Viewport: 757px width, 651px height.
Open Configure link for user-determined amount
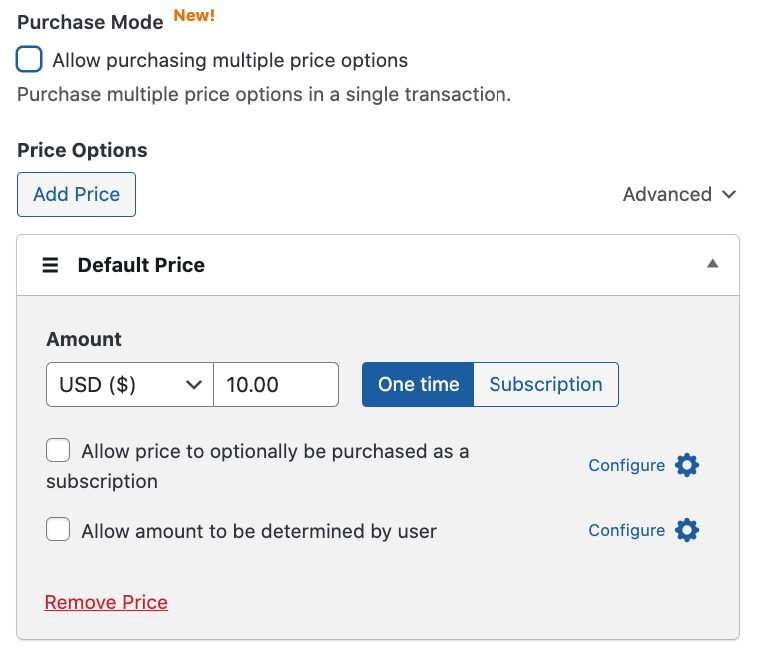pyautogui.click(x=626, y=530)
